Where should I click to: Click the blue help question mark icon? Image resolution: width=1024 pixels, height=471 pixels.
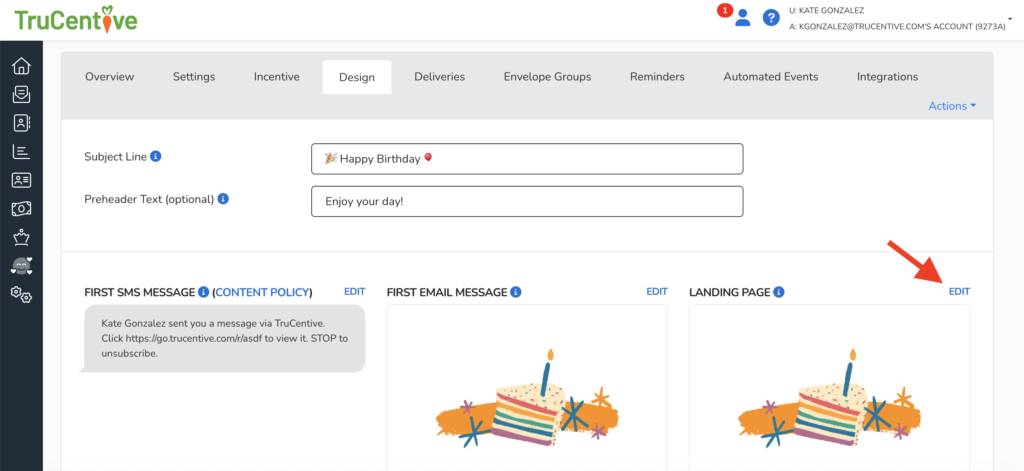[x=771, y=18]
